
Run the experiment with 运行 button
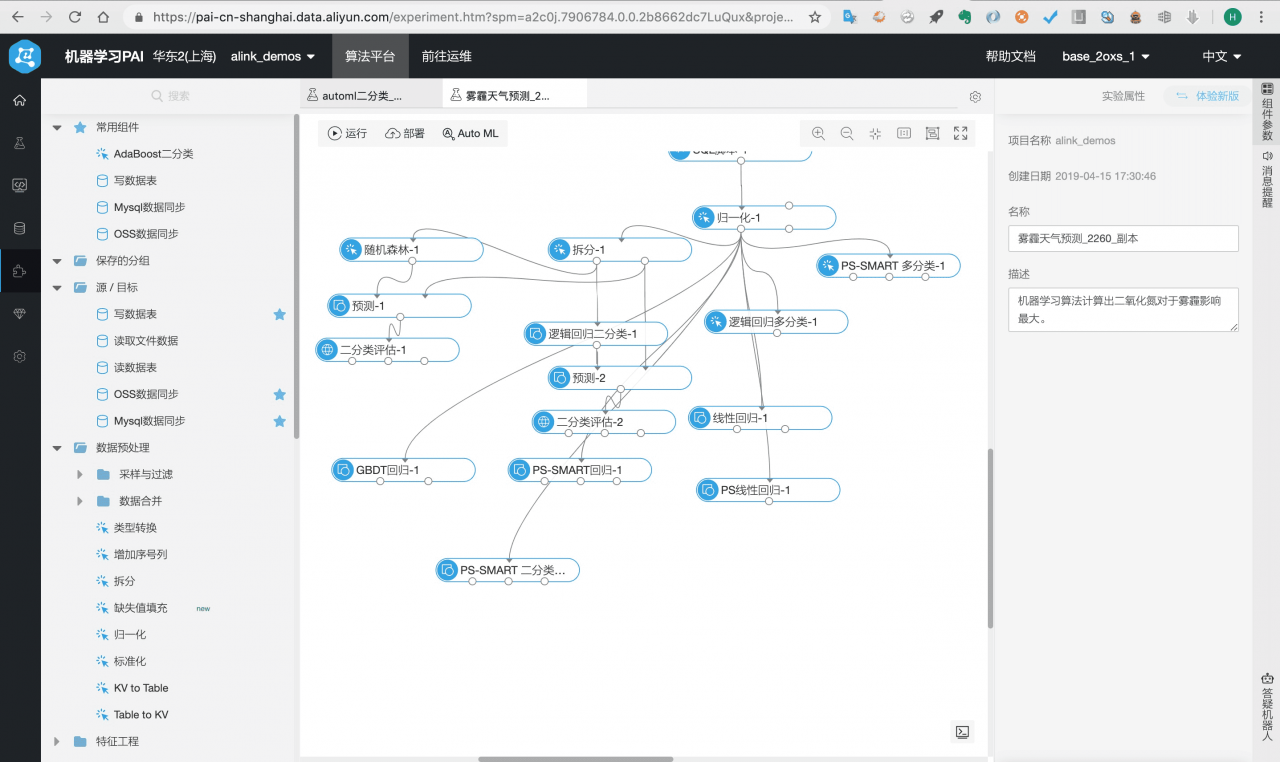pos(348,133)
